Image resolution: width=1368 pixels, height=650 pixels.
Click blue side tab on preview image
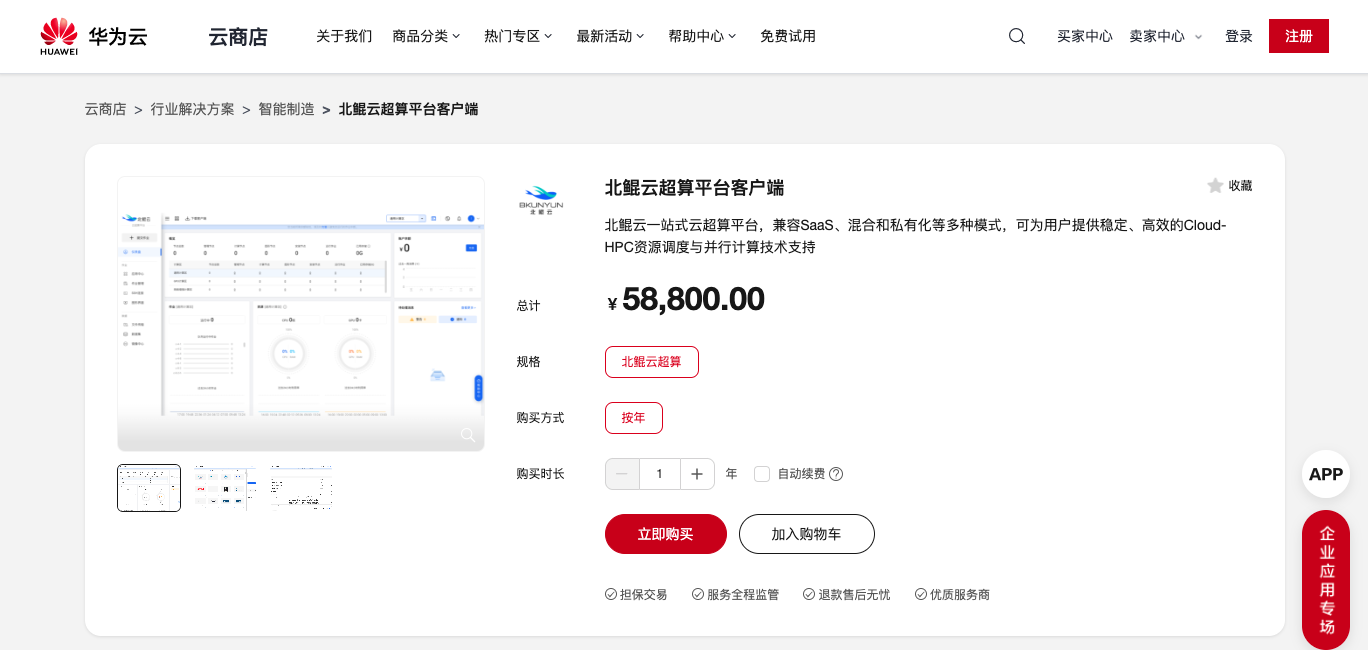pyautogui.click(x=479, y=388)
